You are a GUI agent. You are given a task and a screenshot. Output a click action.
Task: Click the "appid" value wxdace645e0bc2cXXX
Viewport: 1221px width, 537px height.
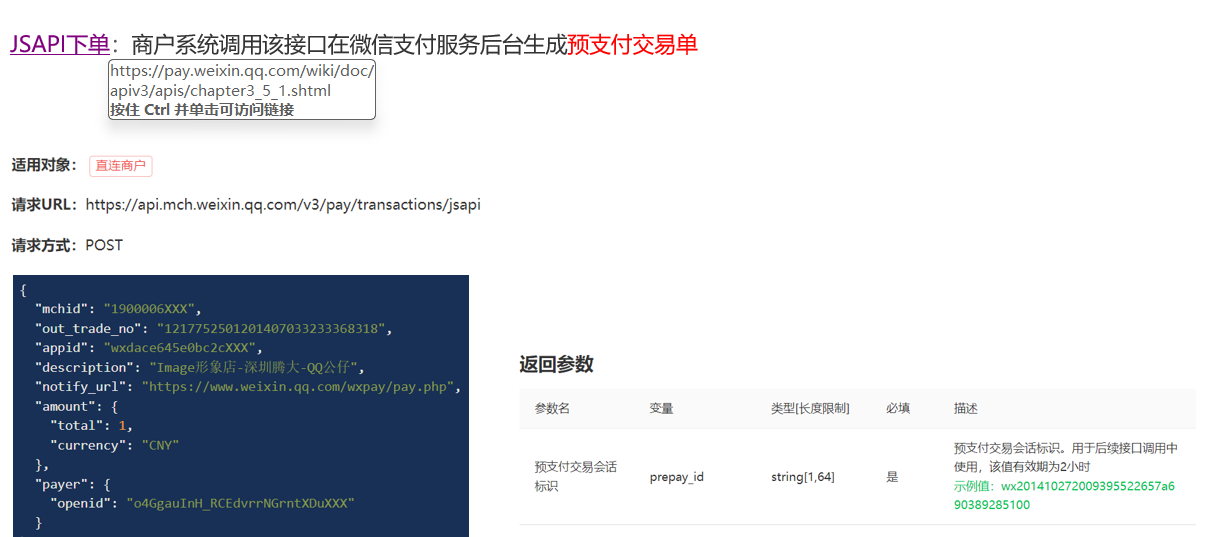click(182, 348)
